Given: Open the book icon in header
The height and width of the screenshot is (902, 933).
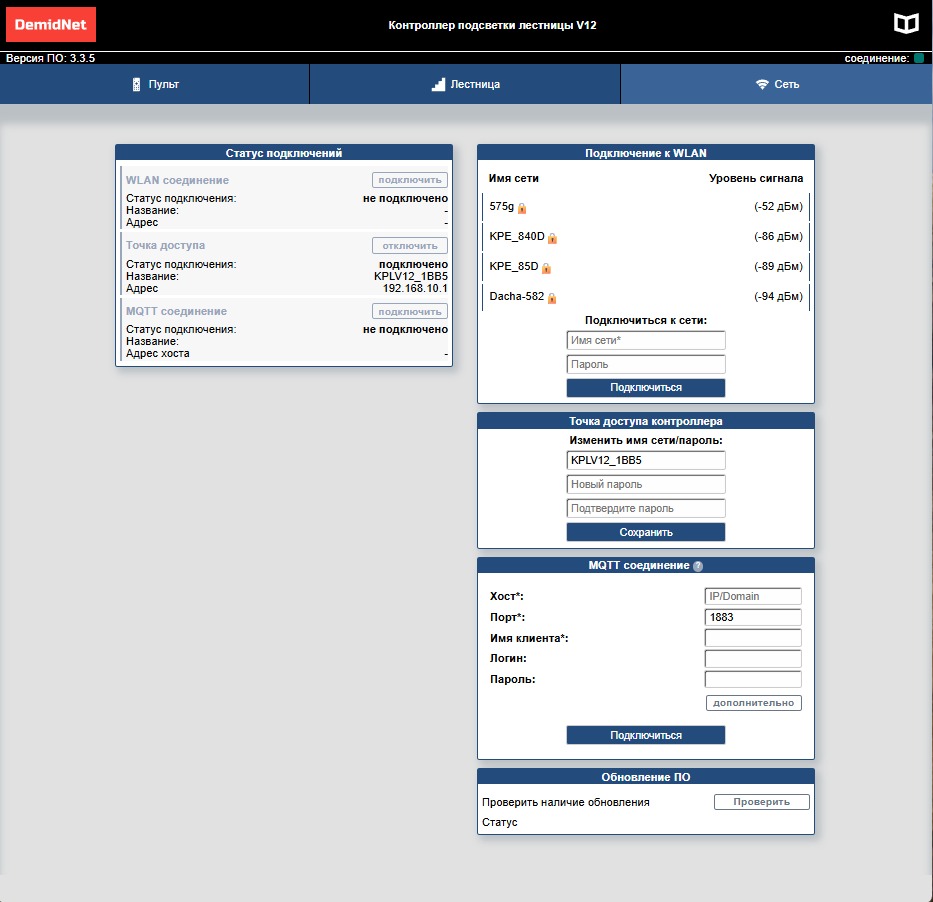Looking at the screenshot, I should (x=904, y=24).
